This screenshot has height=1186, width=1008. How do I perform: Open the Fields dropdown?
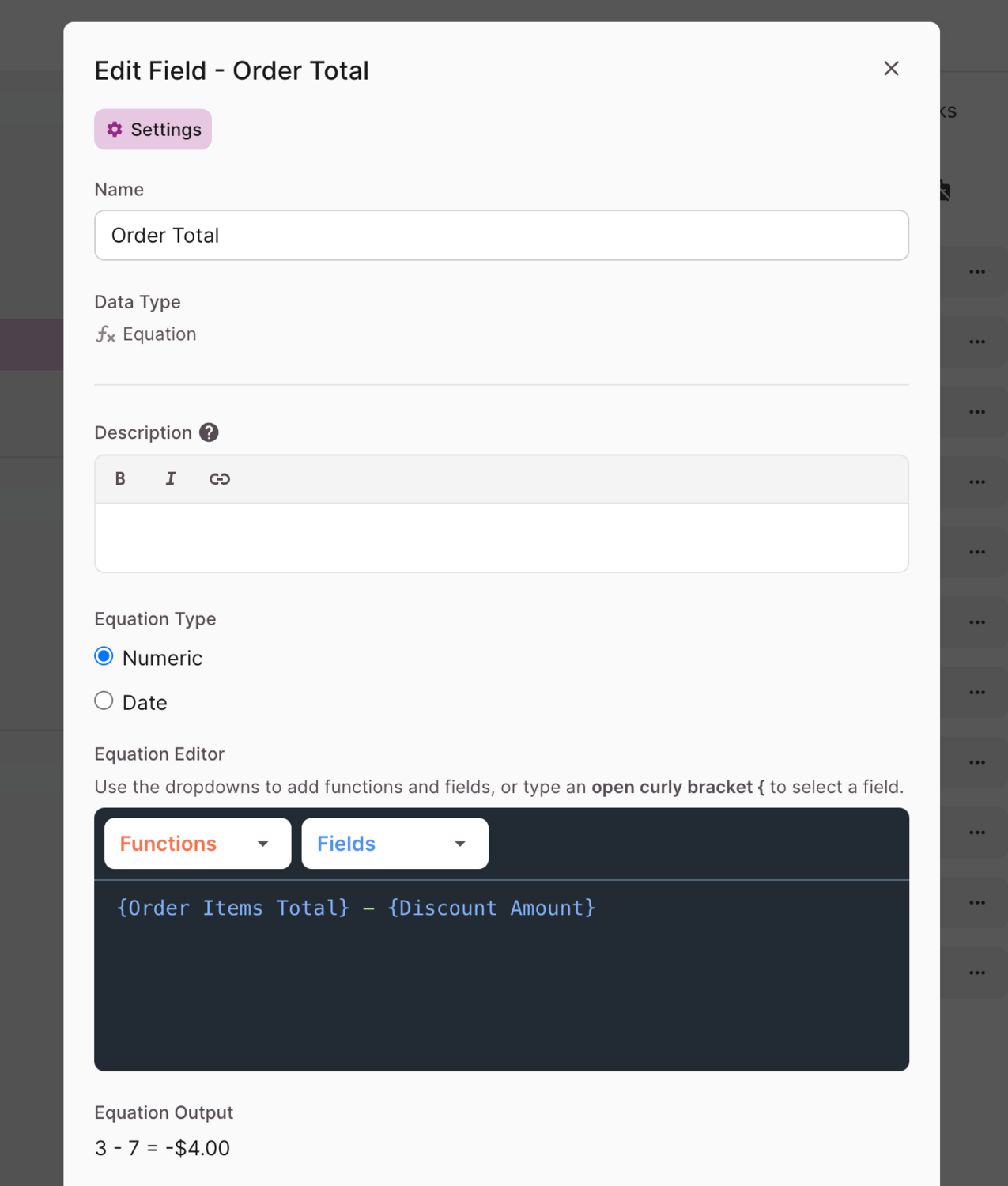[394, 843]
